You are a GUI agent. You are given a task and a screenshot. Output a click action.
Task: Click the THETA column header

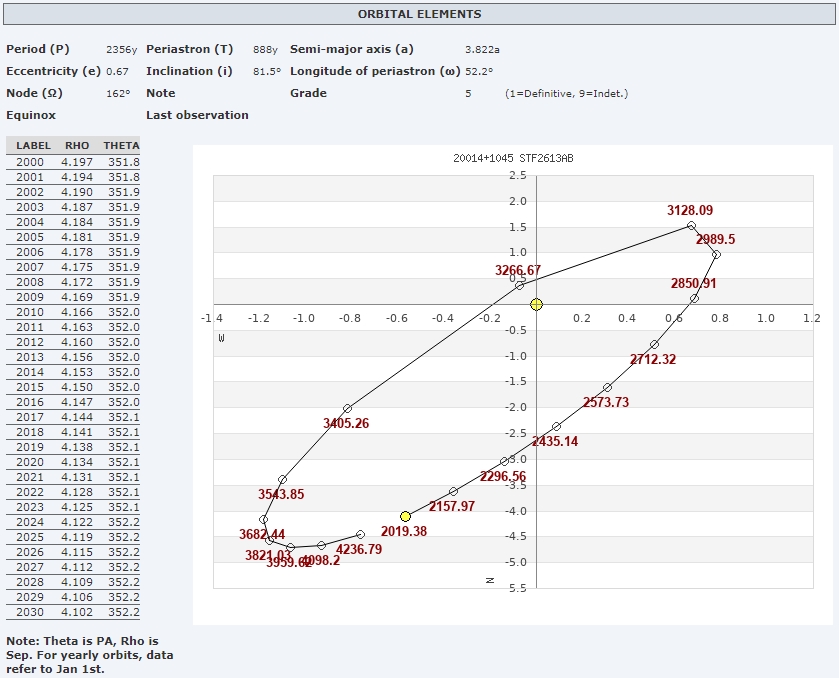pyautogui.click(x=121, y=146)
